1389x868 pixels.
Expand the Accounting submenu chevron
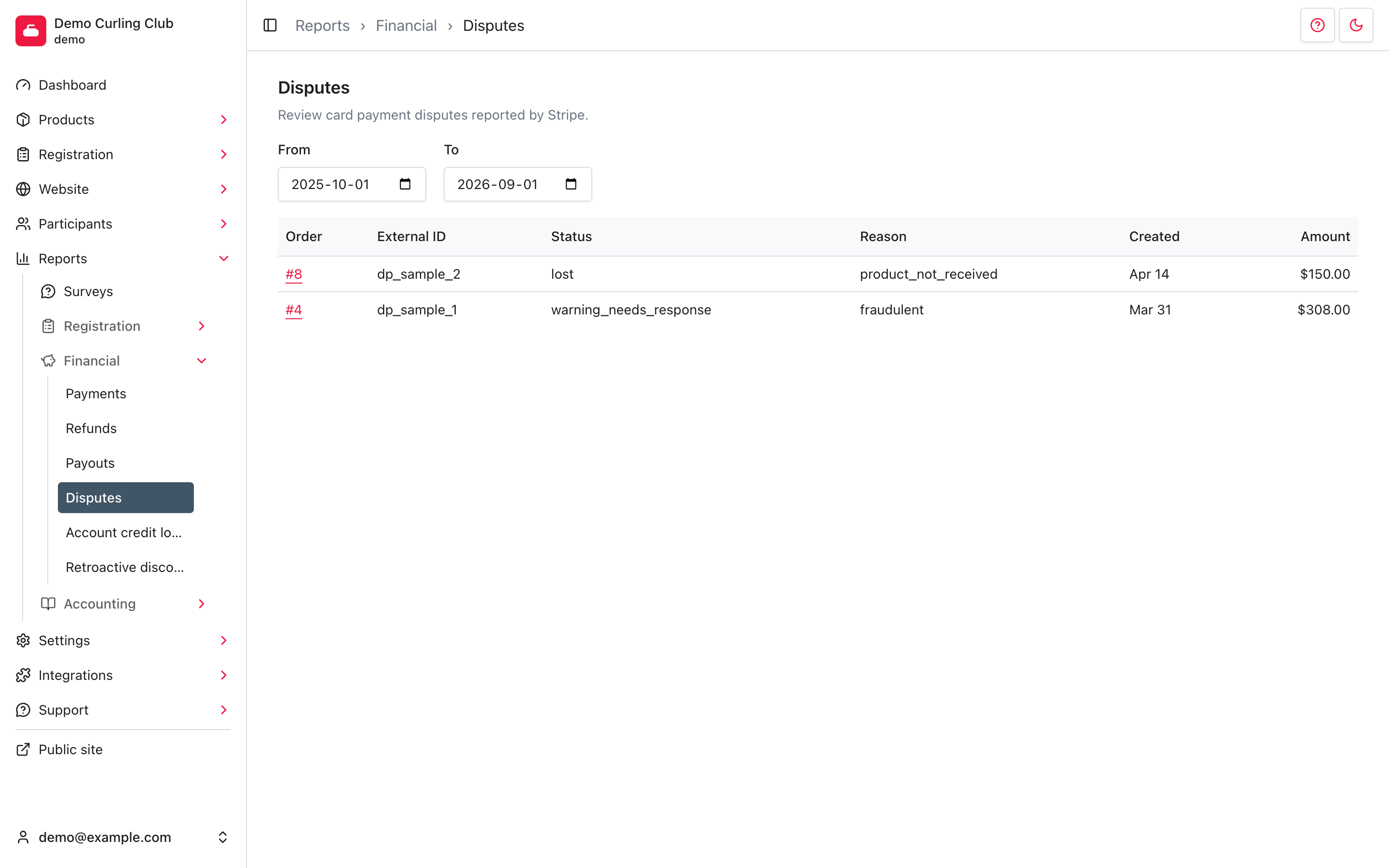(202, 603)
